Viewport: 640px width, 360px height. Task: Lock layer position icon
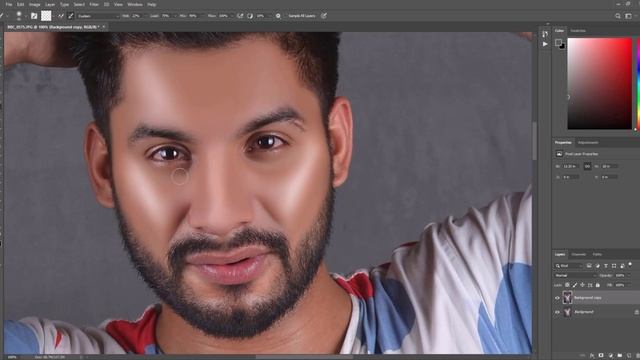pyautogui.click(x=582, y=285)
